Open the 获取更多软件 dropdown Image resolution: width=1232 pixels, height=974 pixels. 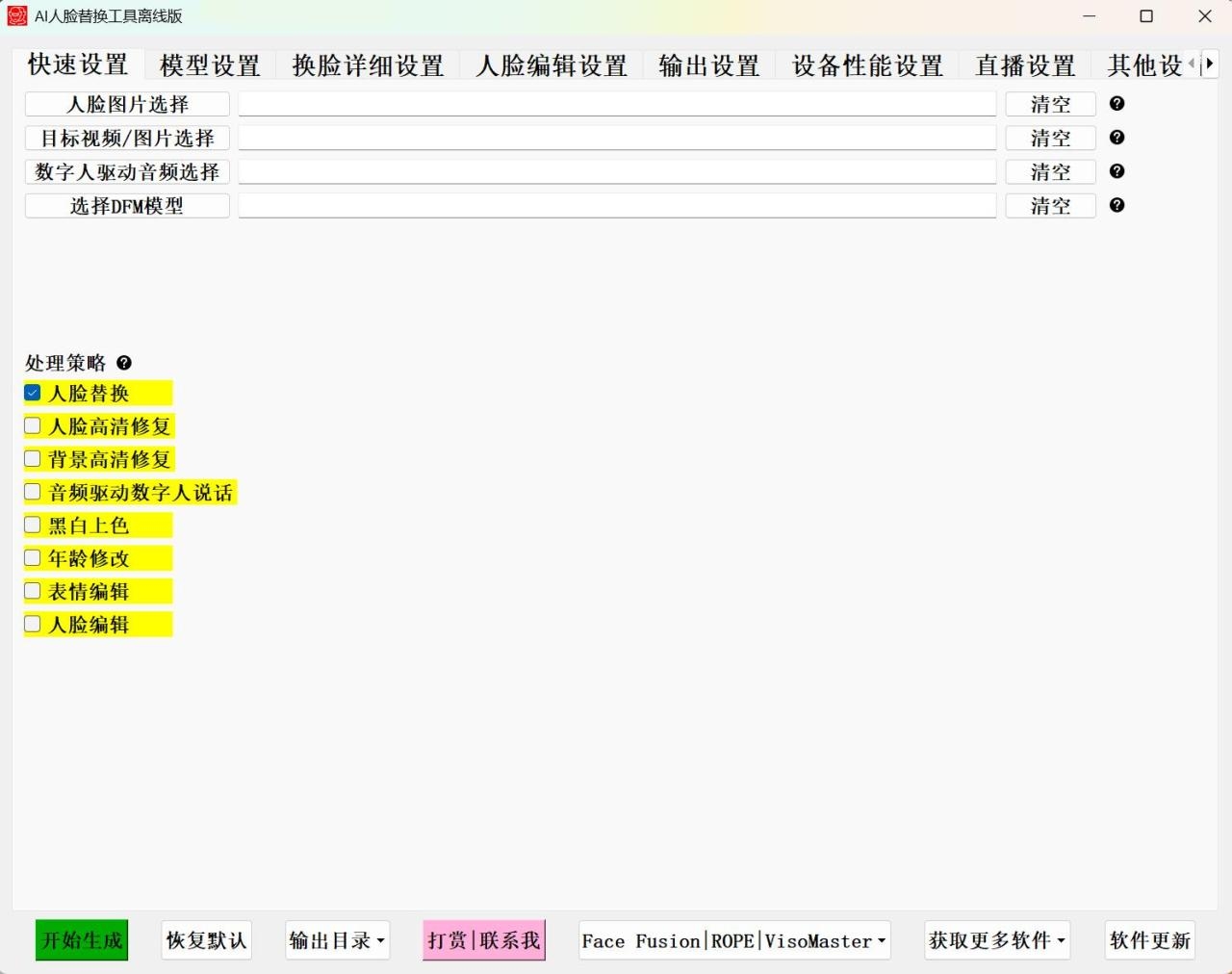(997, 940)
